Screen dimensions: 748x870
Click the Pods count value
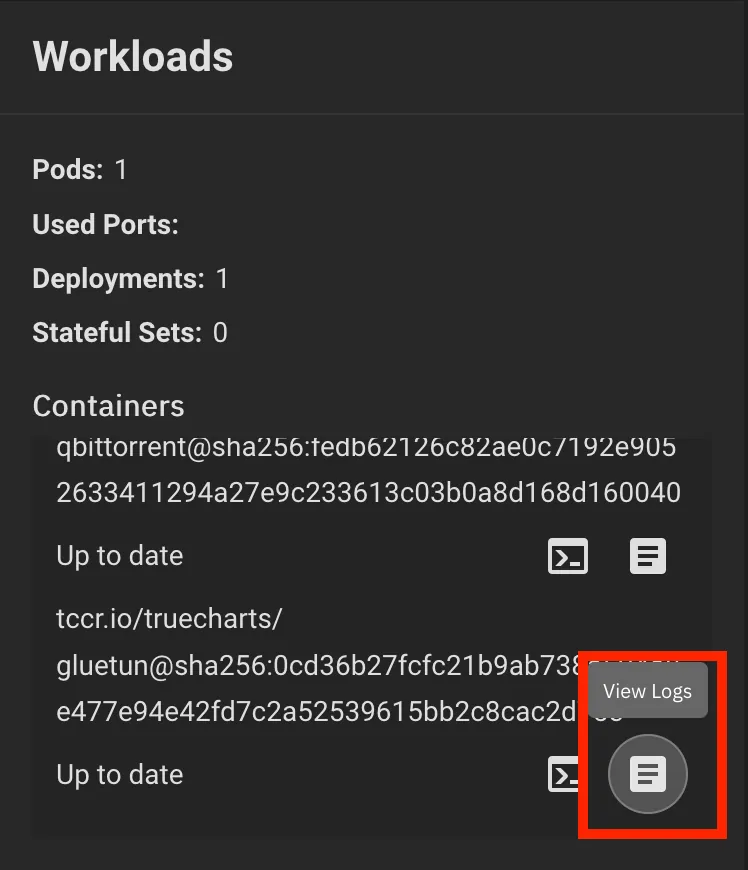[120, 170]
